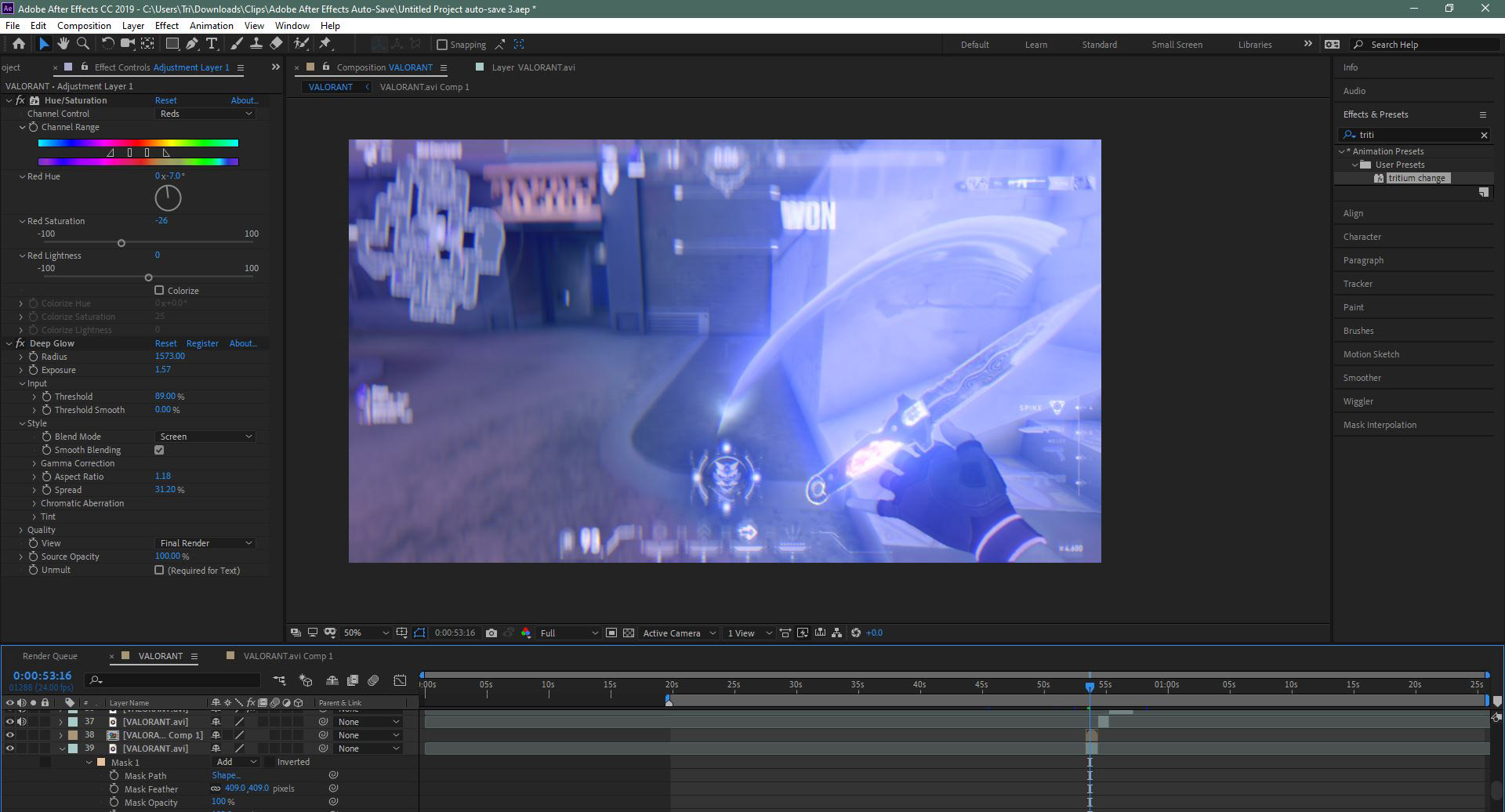Click the Red Hue angle dial
This screenshot has width=1505, height=812.
(x=168, y=198)
